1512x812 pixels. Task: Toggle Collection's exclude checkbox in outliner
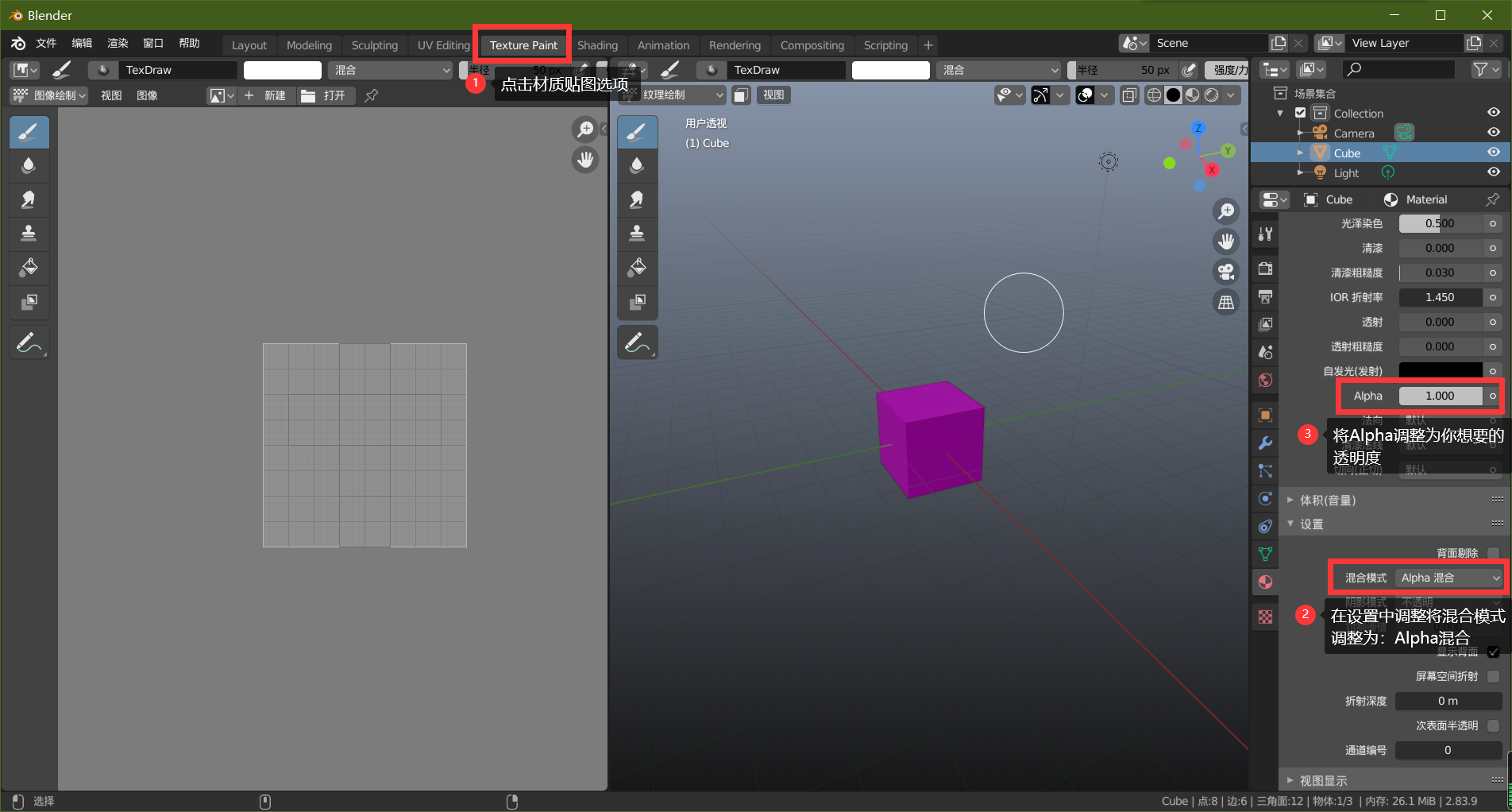[1301, 113]
